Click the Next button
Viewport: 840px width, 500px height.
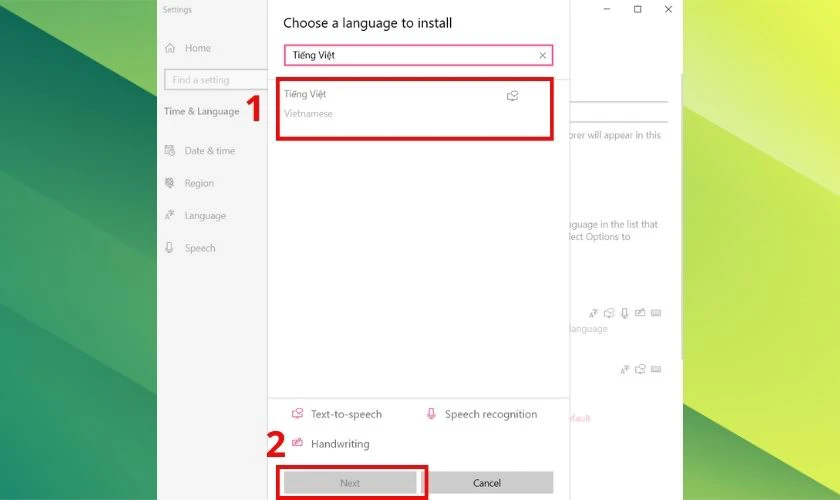[350, 483]
